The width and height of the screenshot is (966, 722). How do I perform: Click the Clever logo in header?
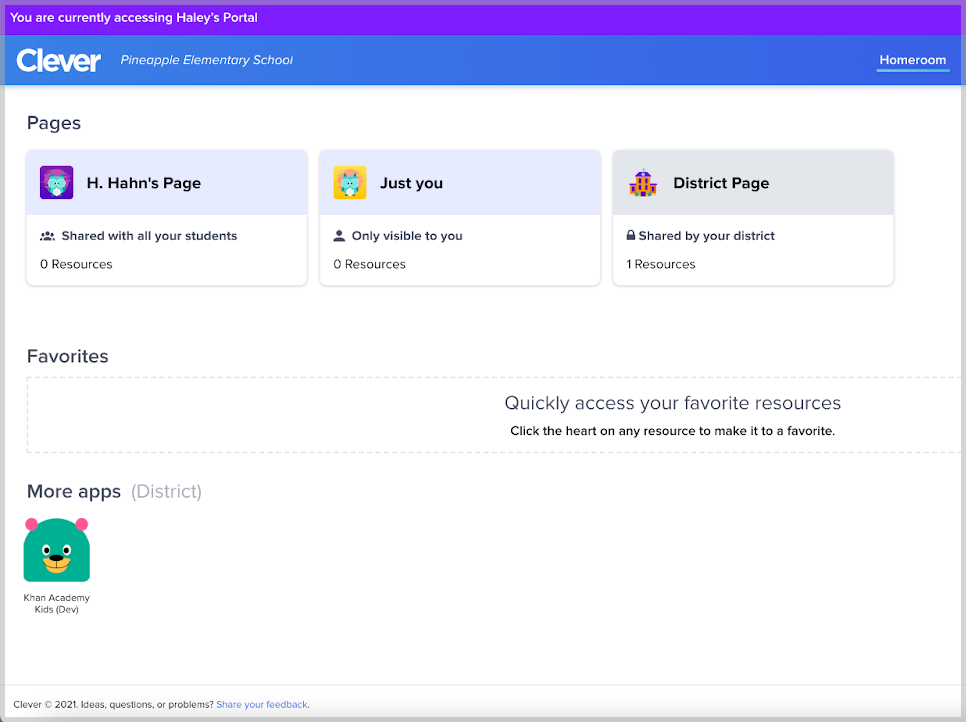click(x=59, y=61)
